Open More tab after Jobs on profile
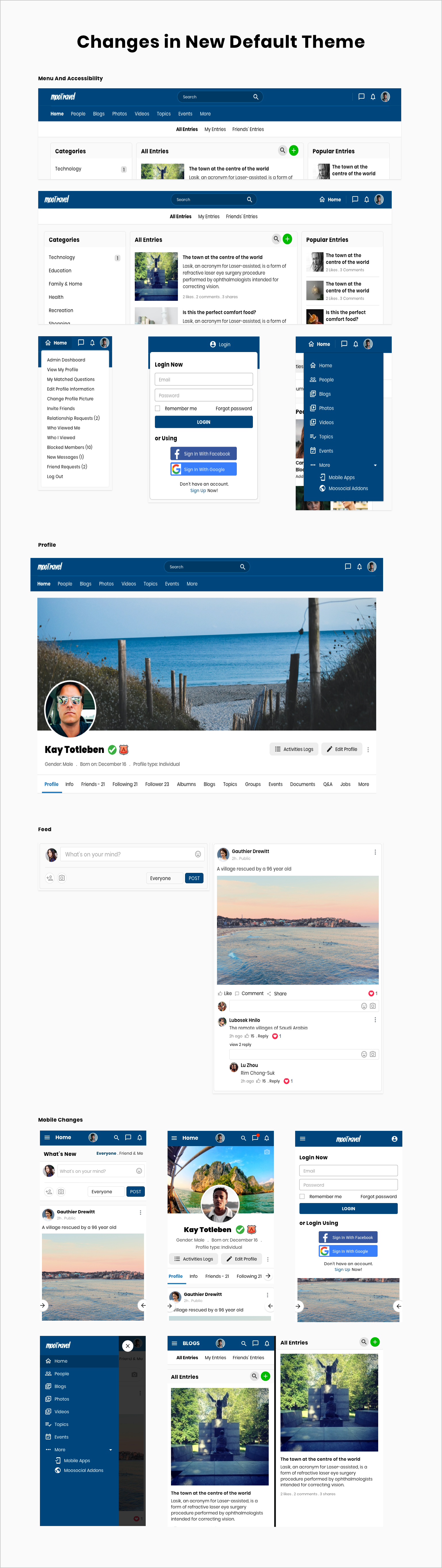 [364, 785]
